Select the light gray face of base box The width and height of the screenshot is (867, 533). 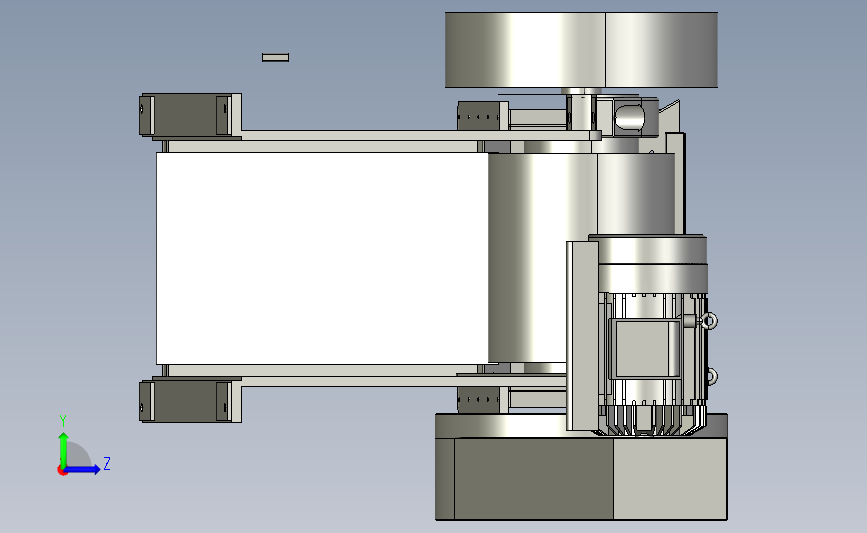click(670, 479)
